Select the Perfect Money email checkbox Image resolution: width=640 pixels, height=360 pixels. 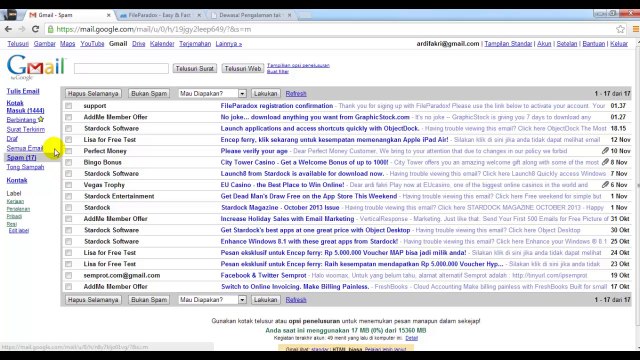coord(69,151)
